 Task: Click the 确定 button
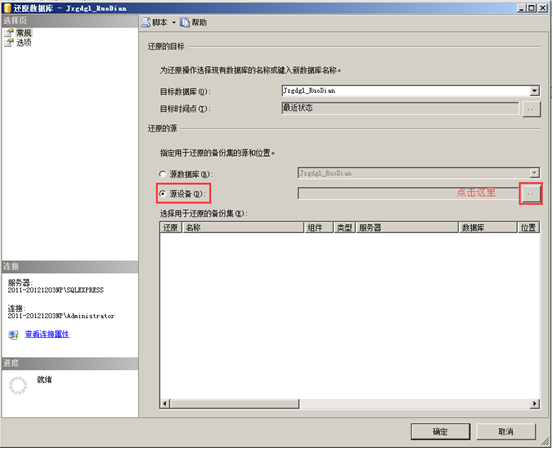(x=440, y=431)
